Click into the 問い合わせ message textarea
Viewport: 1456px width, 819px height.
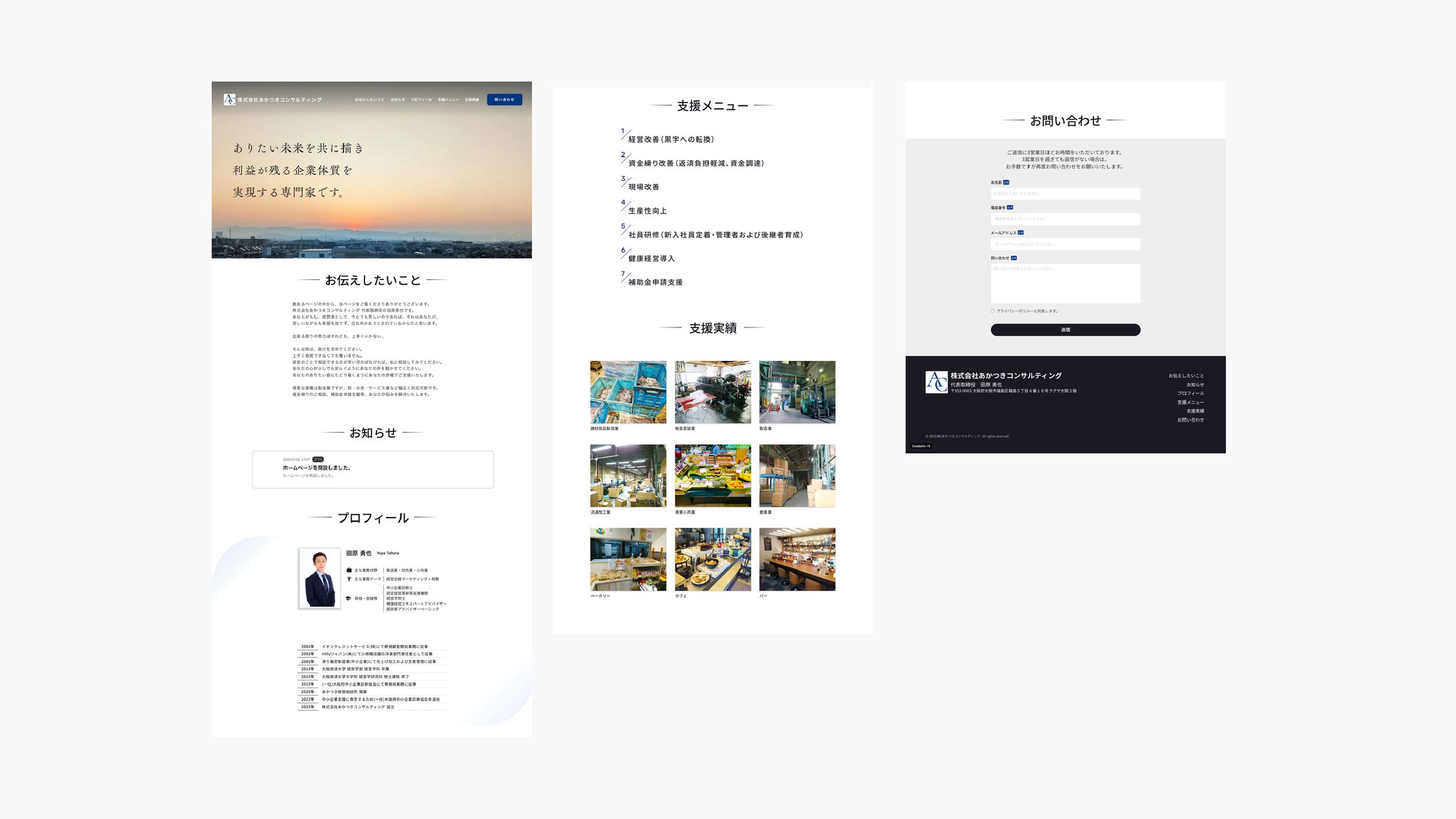[1065, 283]
